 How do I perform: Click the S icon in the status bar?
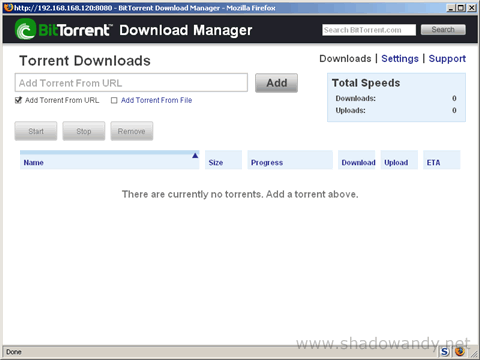pos(445,352)
